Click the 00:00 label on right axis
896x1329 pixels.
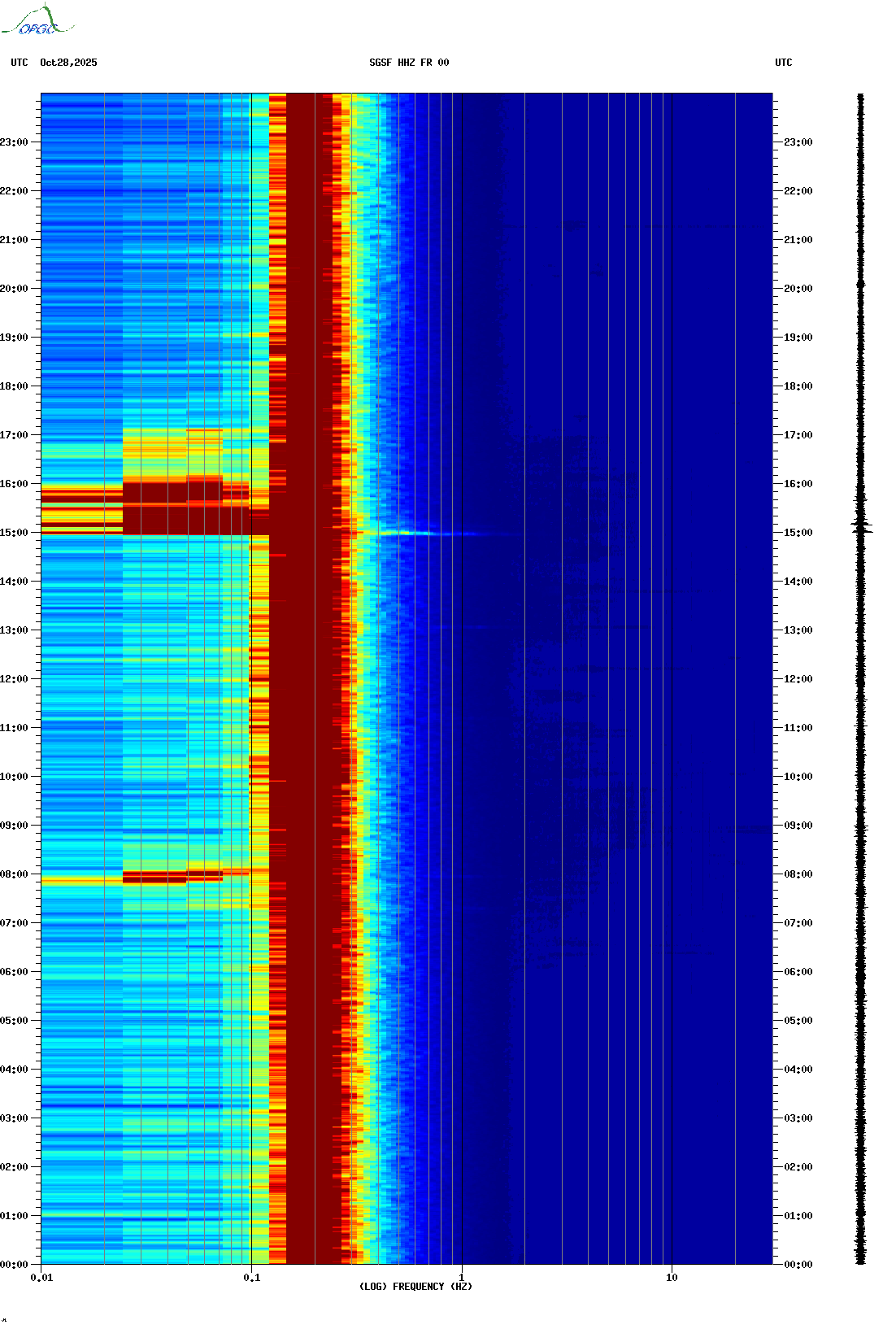798,1265
